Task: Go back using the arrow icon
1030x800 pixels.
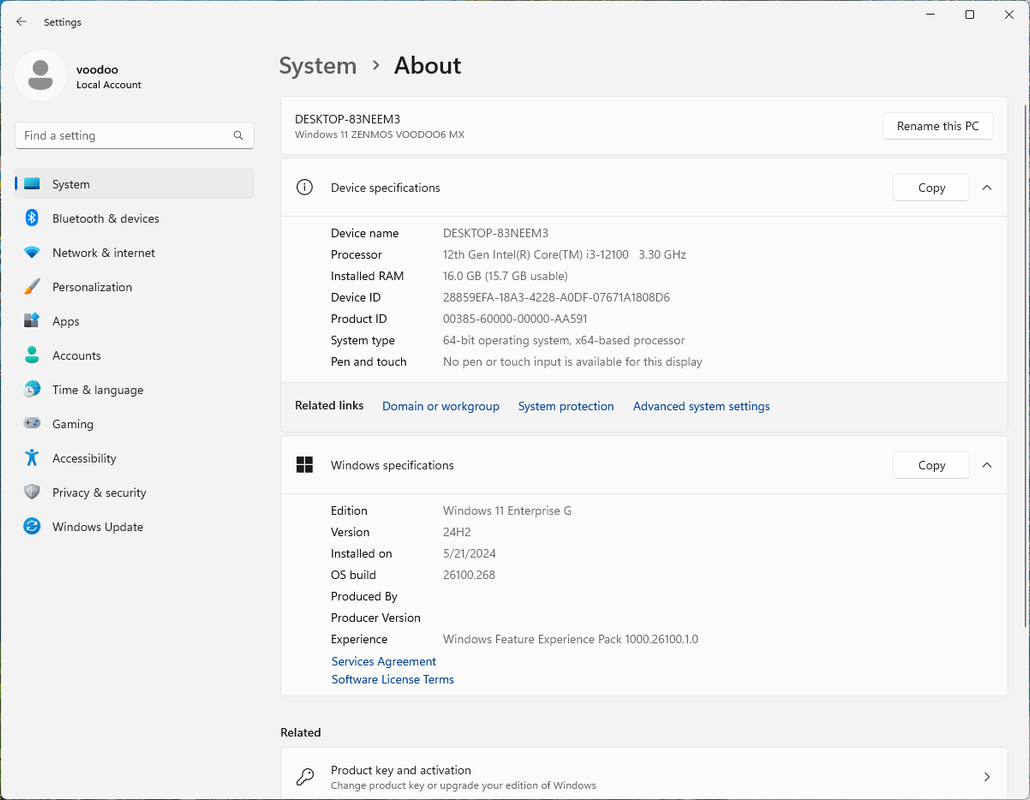Action: point(22,21)
